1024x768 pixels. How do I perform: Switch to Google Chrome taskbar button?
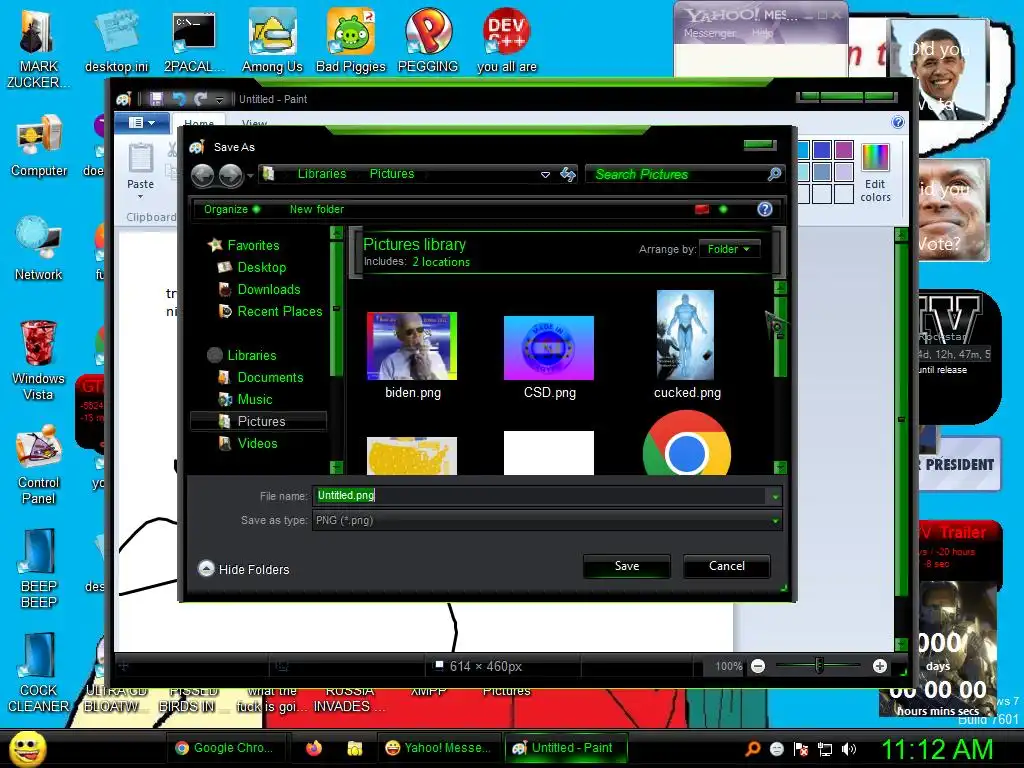pos(225,748)
